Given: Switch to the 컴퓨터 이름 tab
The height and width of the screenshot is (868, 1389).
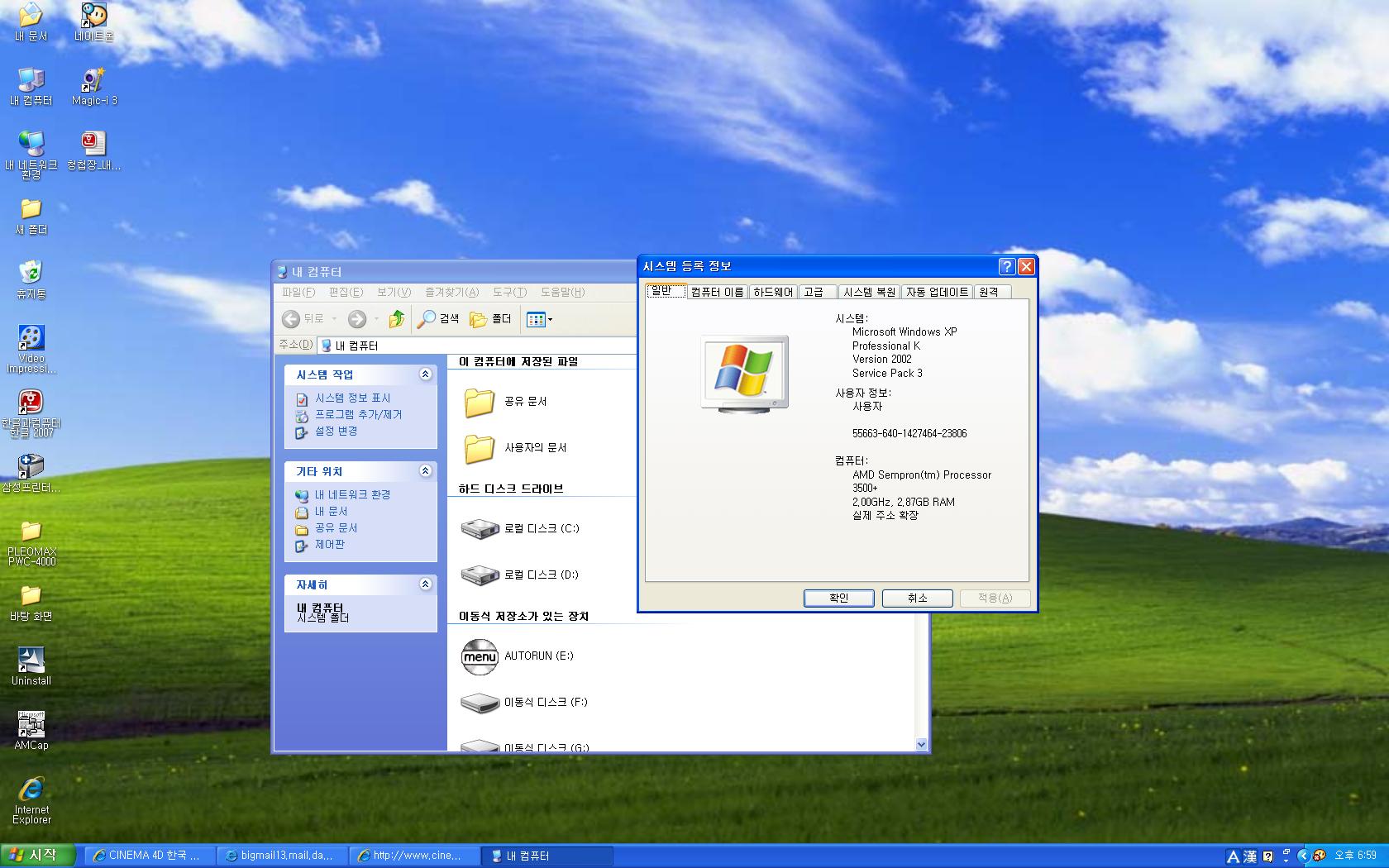Looking at the screenshot, I should [x=717, y=292].
